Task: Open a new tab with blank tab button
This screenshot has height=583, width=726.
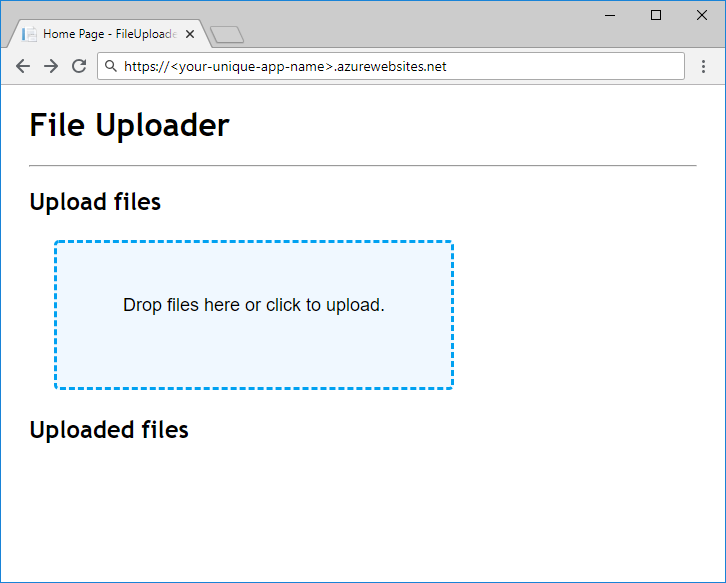Action: click(227, 35)
